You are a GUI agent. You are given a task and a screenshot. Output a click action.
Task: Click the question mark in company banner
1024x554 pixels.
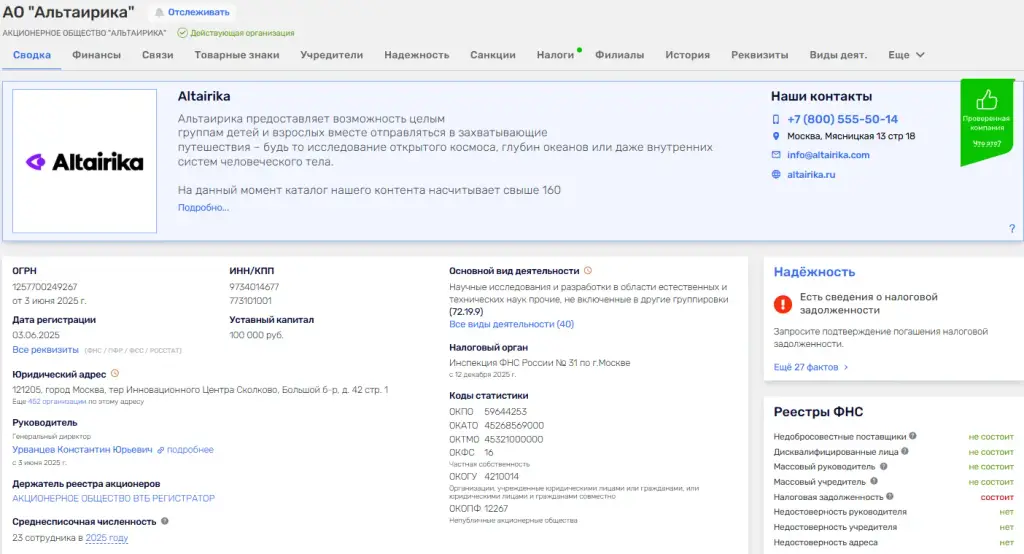tap(1012, 229)
